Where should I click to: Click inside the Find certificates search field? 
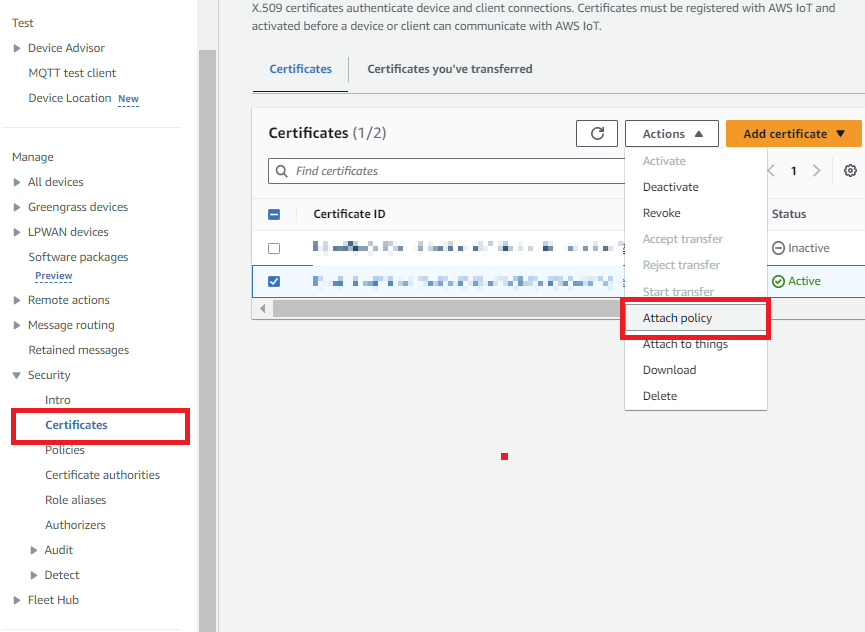450,171
